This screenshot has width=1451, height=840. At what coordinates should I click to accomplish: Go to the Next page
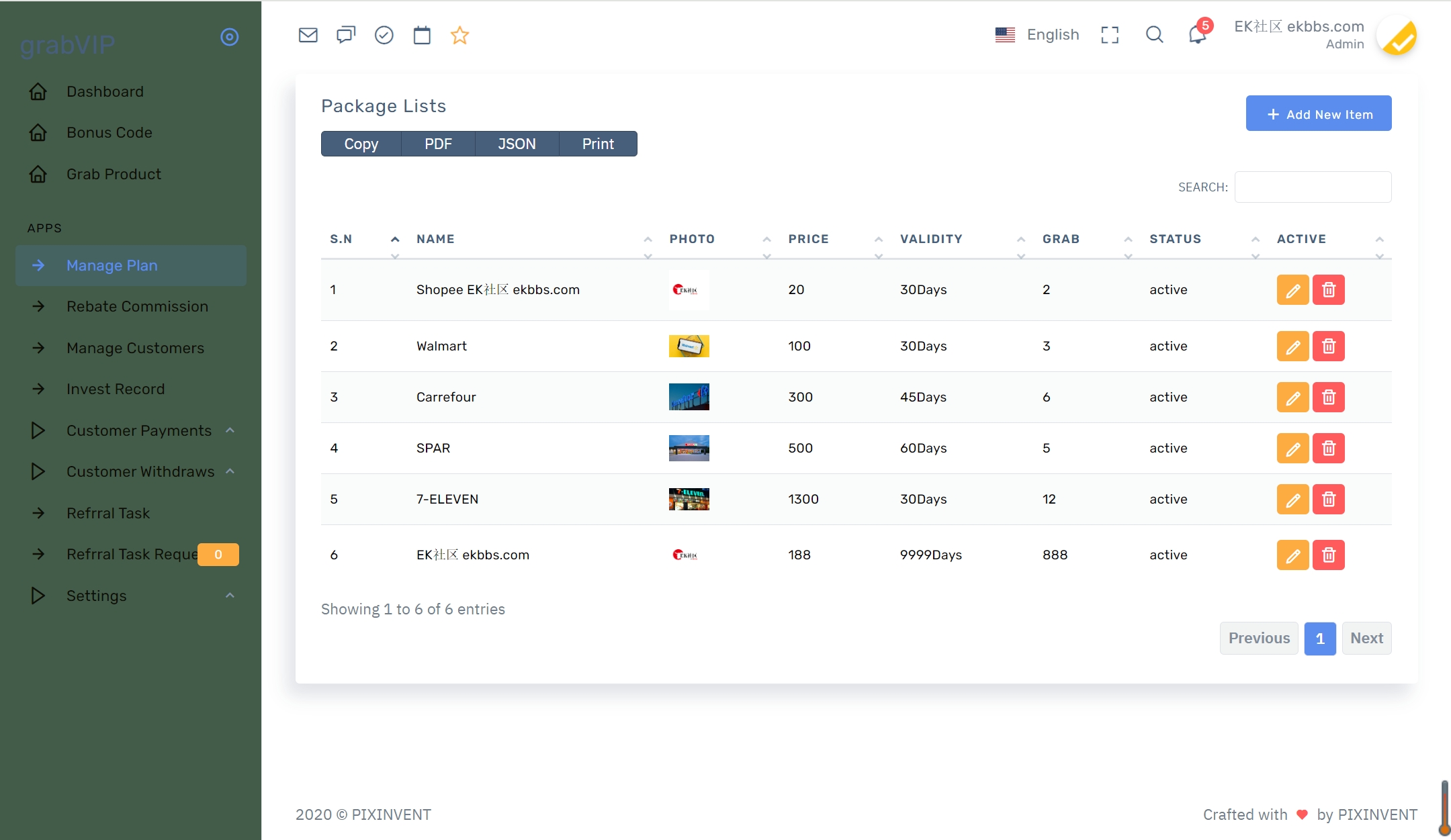[x=1366, y=638]
